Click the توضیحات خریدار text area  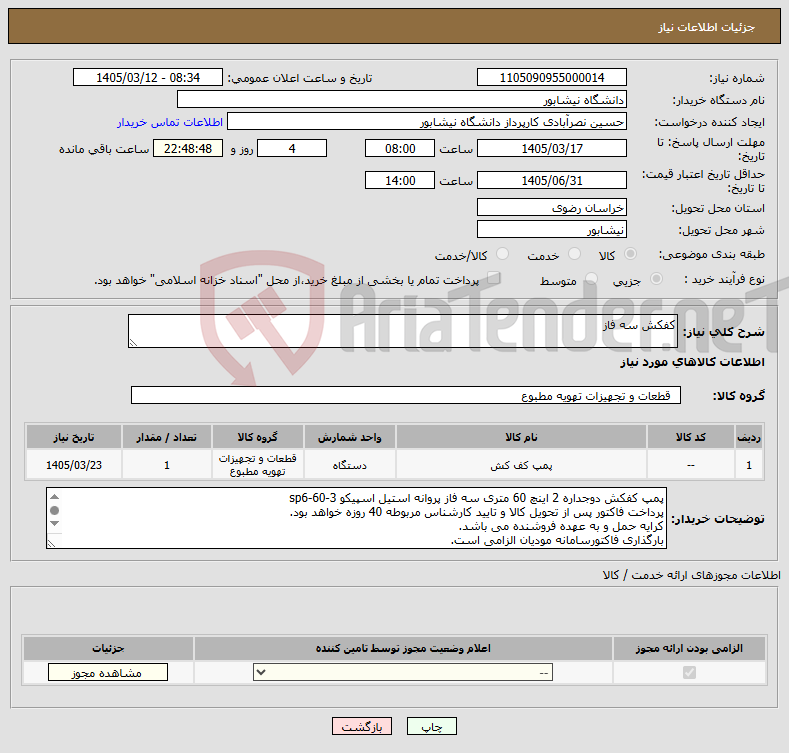(356, 518)
